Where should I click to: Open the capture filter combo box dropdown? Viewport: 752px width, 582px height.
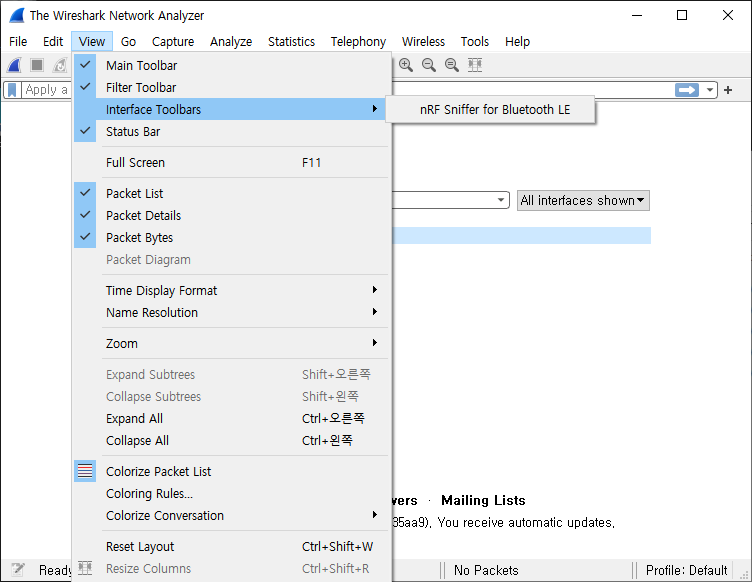coord(501,200)
